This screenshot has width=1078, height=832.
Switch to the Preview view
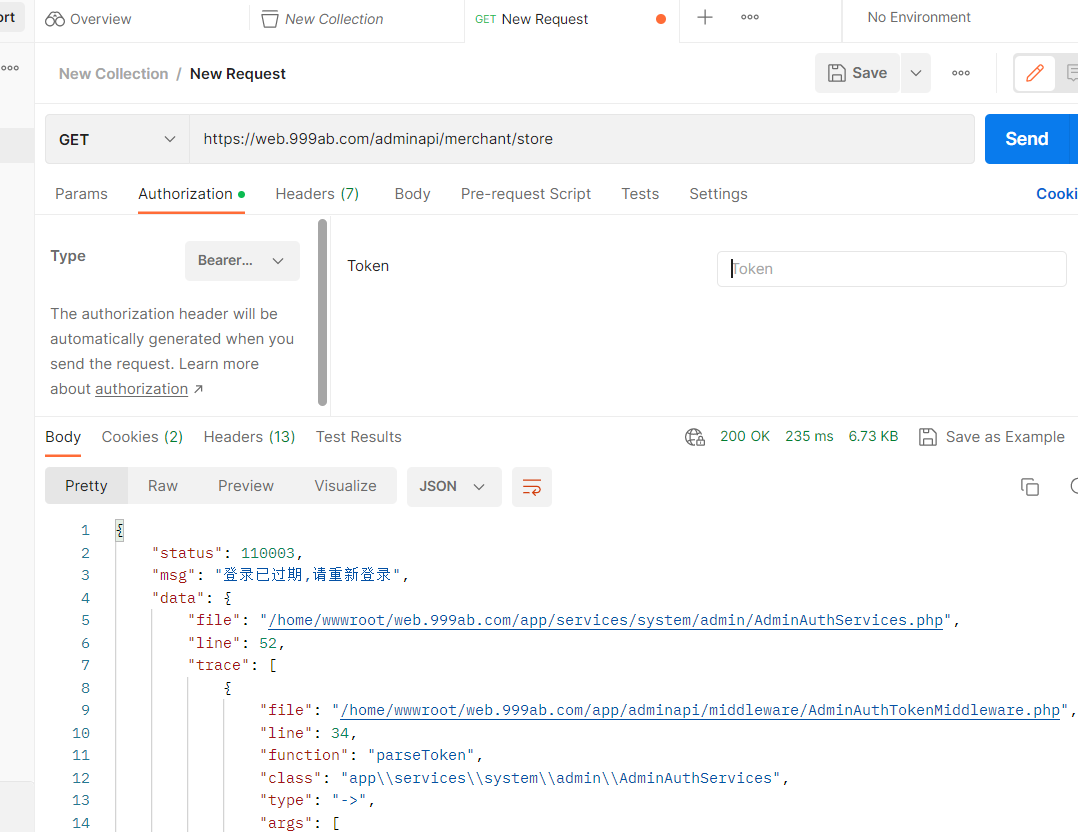(x=245, y=485)
